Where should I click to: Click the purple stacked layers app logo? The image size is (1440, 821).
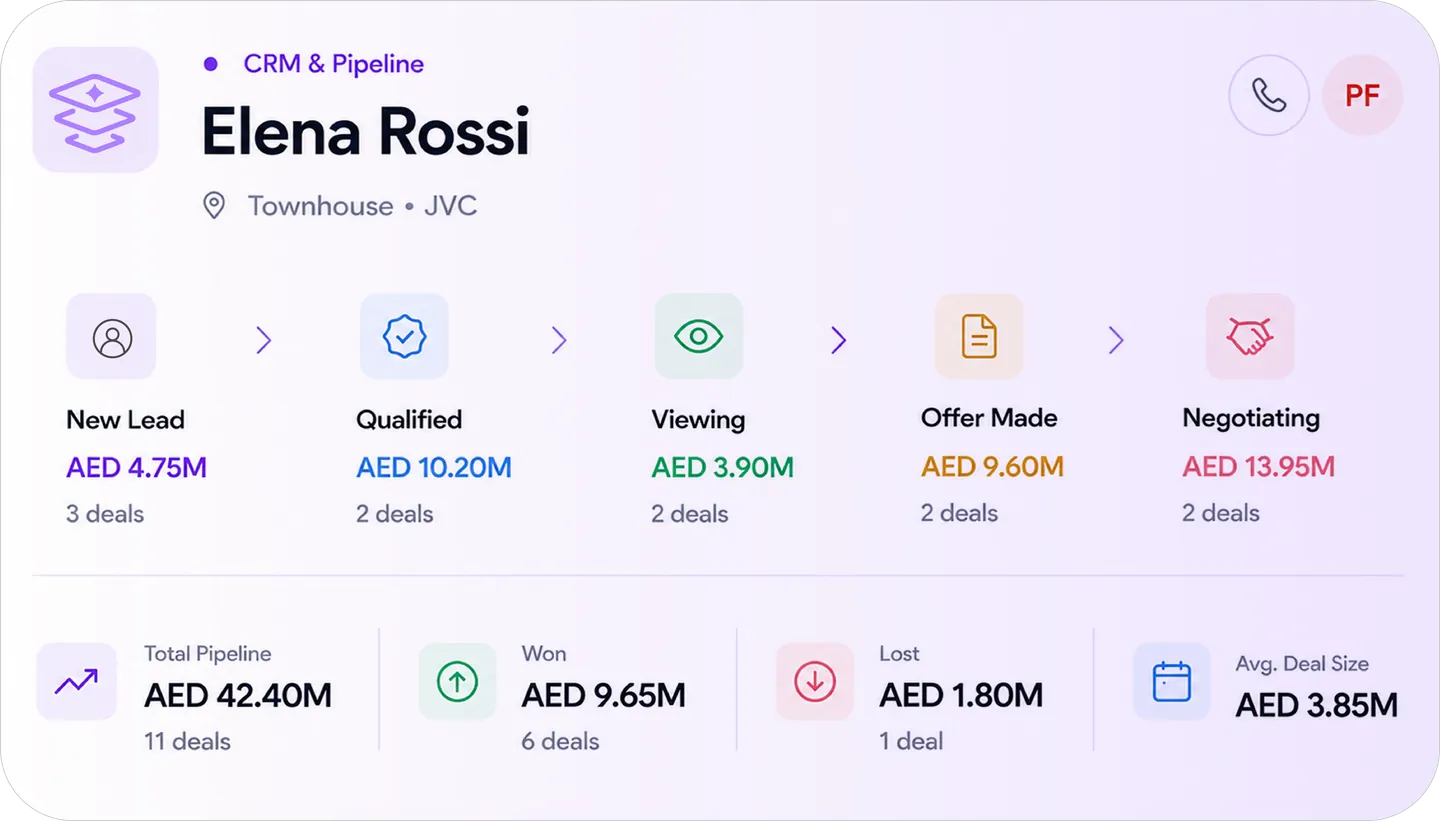(96, 110)
